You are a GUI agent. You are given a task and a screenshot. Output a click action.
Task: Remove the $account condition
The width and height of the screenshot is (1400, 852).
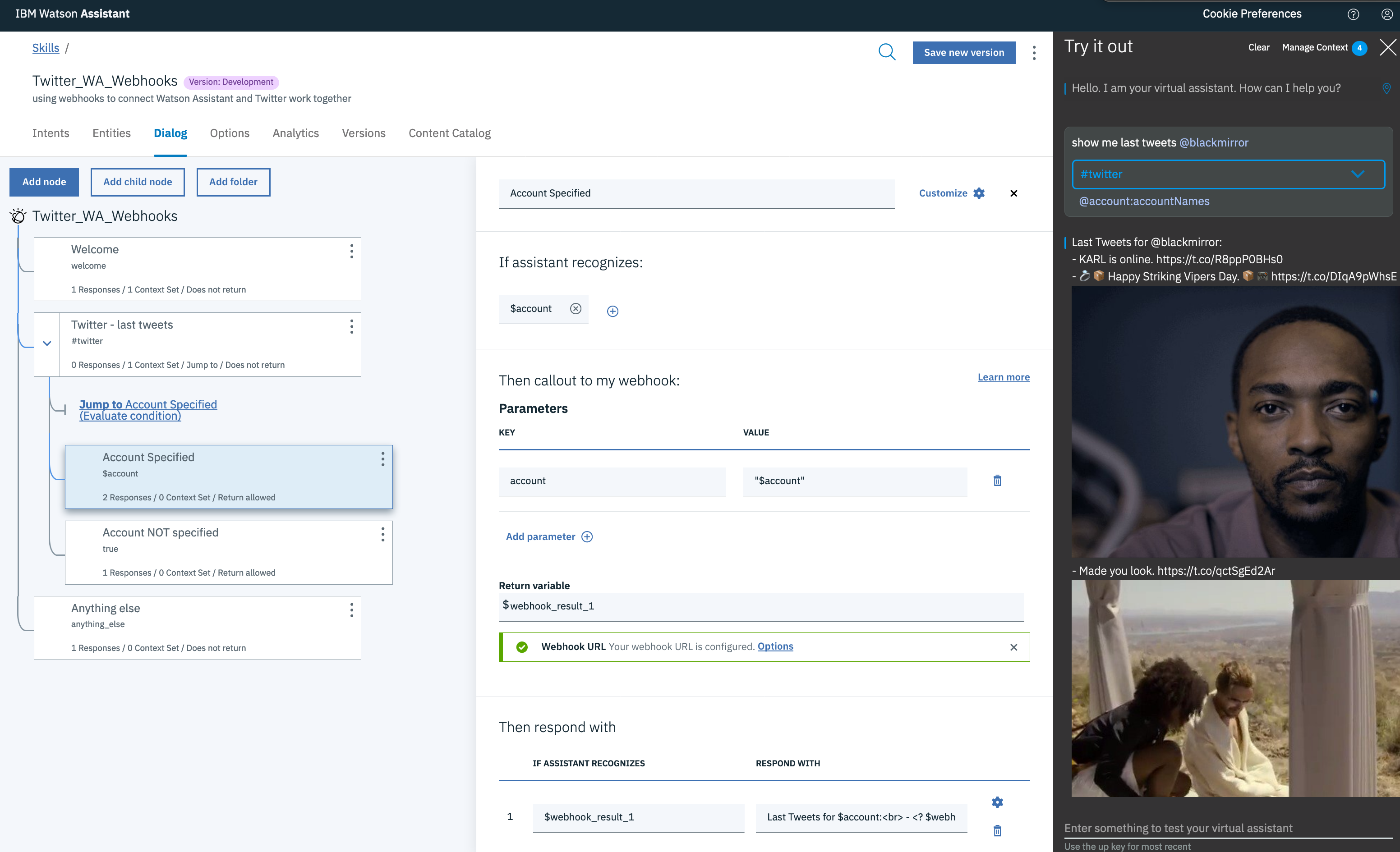click(576, 308)
